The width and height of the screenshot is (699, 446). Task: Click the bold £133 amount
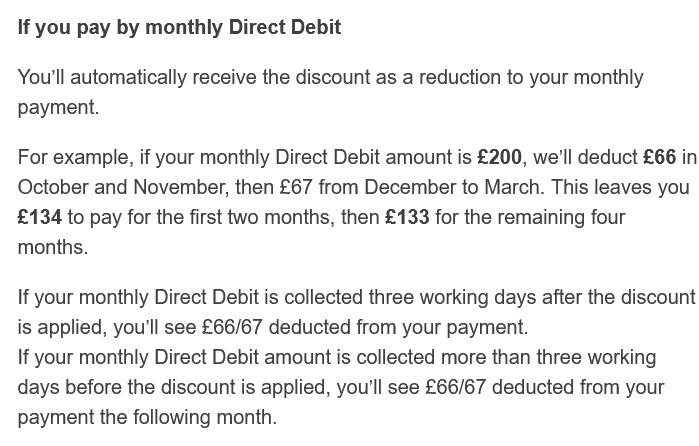[407, 217]
